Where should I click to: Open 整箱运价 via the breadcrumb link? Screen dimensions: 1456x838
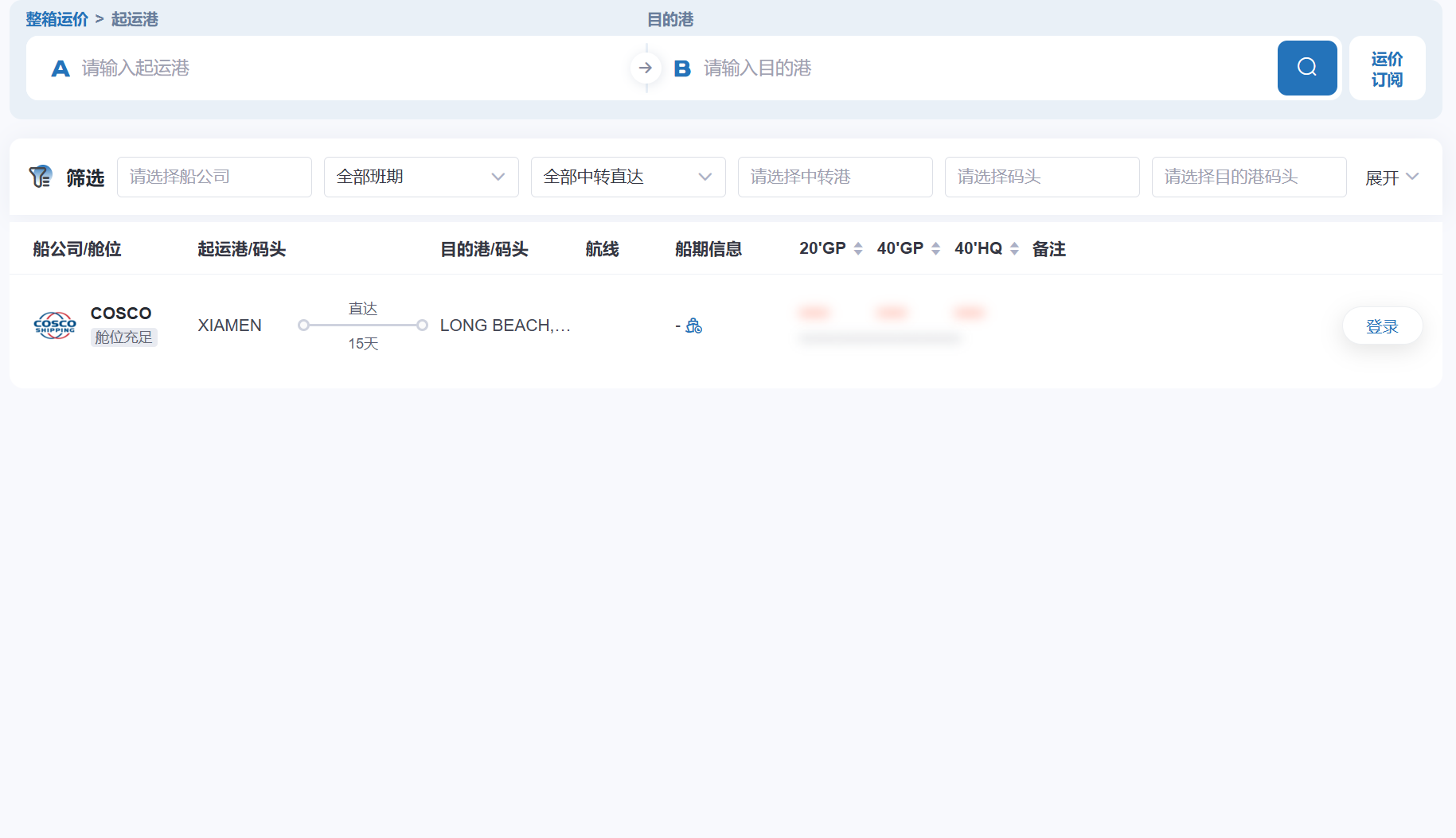tap(57, 19)
